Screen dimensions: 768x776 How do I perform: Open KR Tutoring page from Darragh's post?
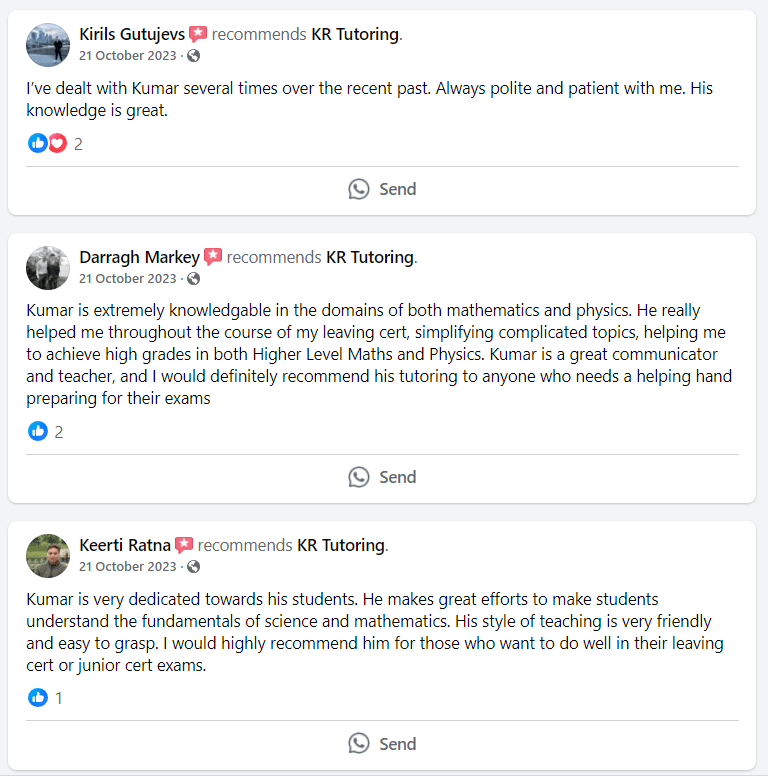click(x=369, y=257)
